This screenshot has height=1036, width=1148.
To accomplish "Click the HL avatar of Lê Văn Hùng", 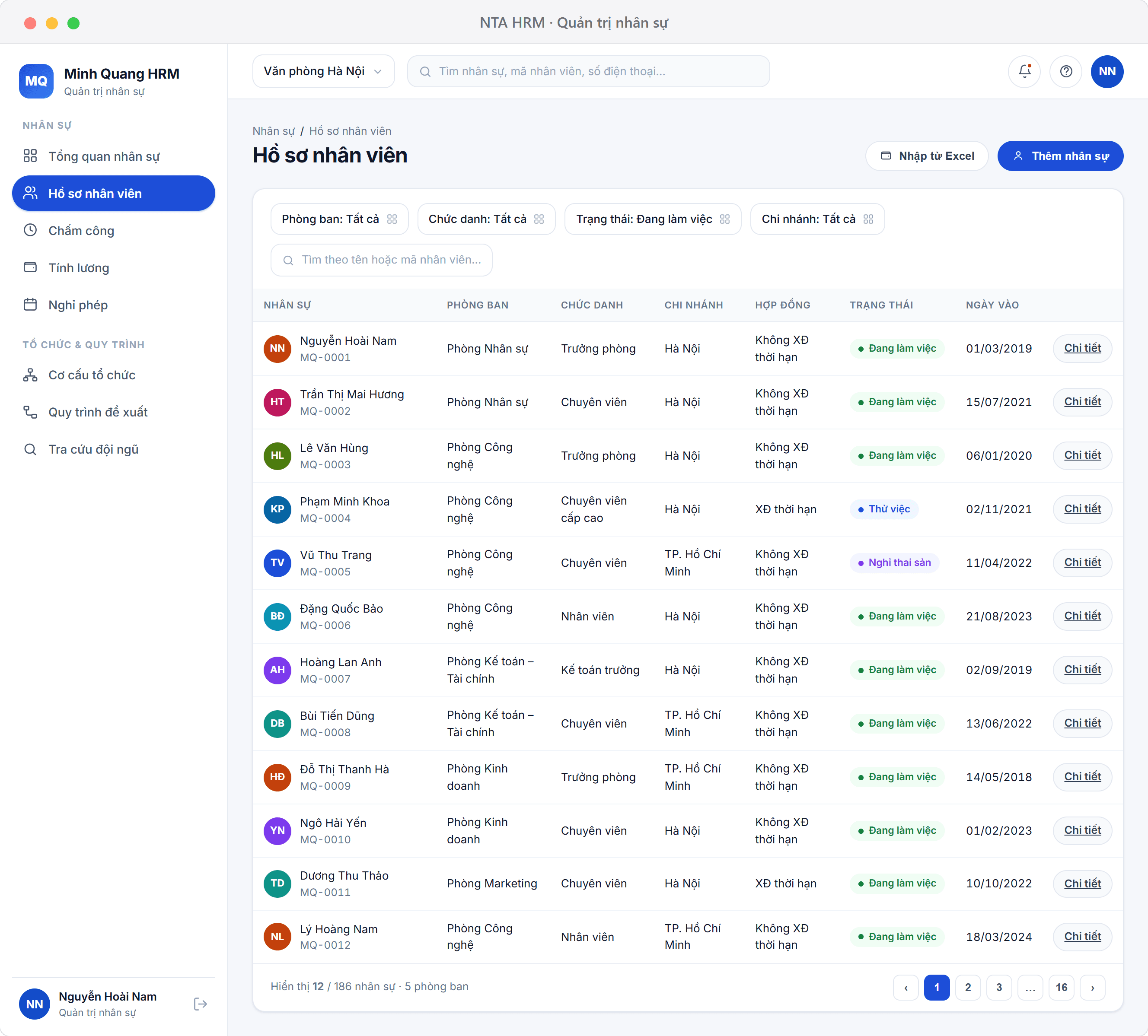I will point(277,455).
